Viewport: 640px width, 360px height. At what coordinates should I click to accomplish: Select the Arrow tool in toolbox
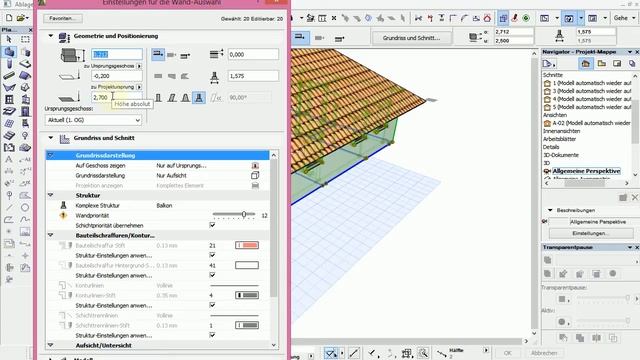point(9,40)
